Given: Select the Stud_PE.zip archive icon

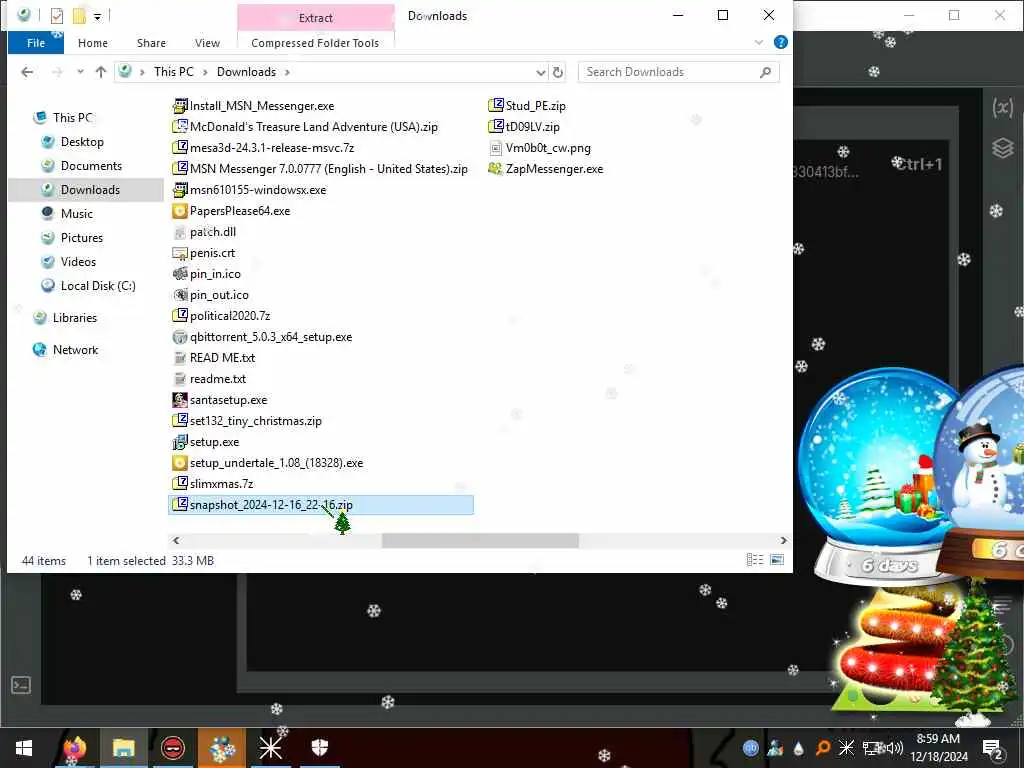Looking at the screenshot, I should coord(496,106).
